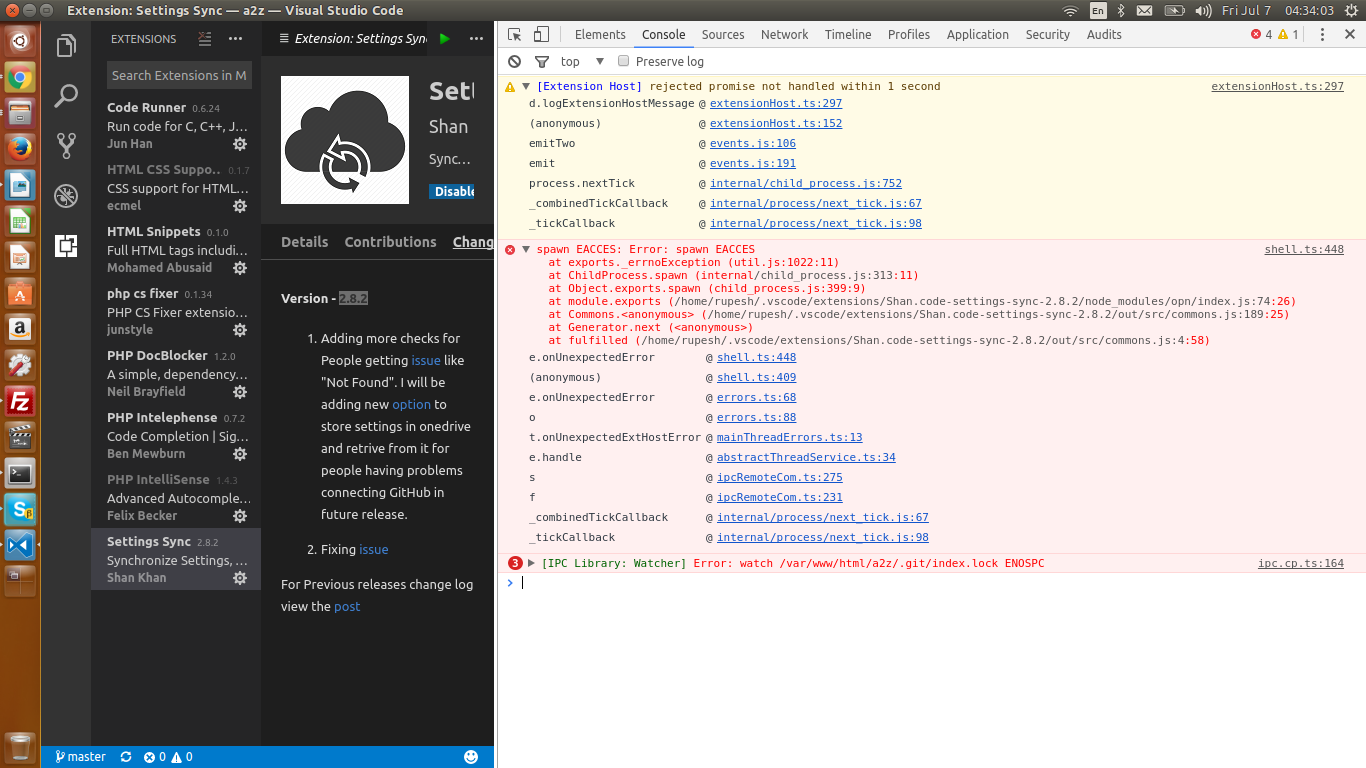Open Google Chrome from the launcher
The height and width of the screenshot is (768, 1366).
pyautogui.click(x=20, y=77)
